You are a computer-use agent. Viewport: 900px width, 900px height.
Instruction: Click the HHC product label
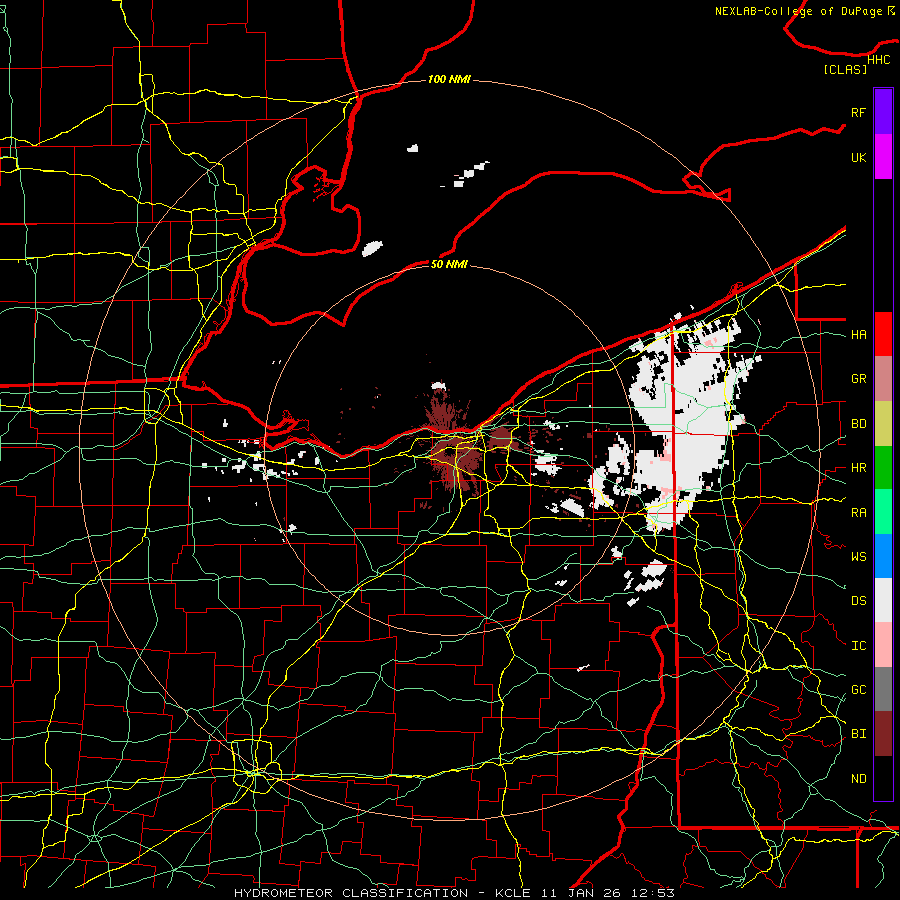pyautogui.click(x=879, y=60)
